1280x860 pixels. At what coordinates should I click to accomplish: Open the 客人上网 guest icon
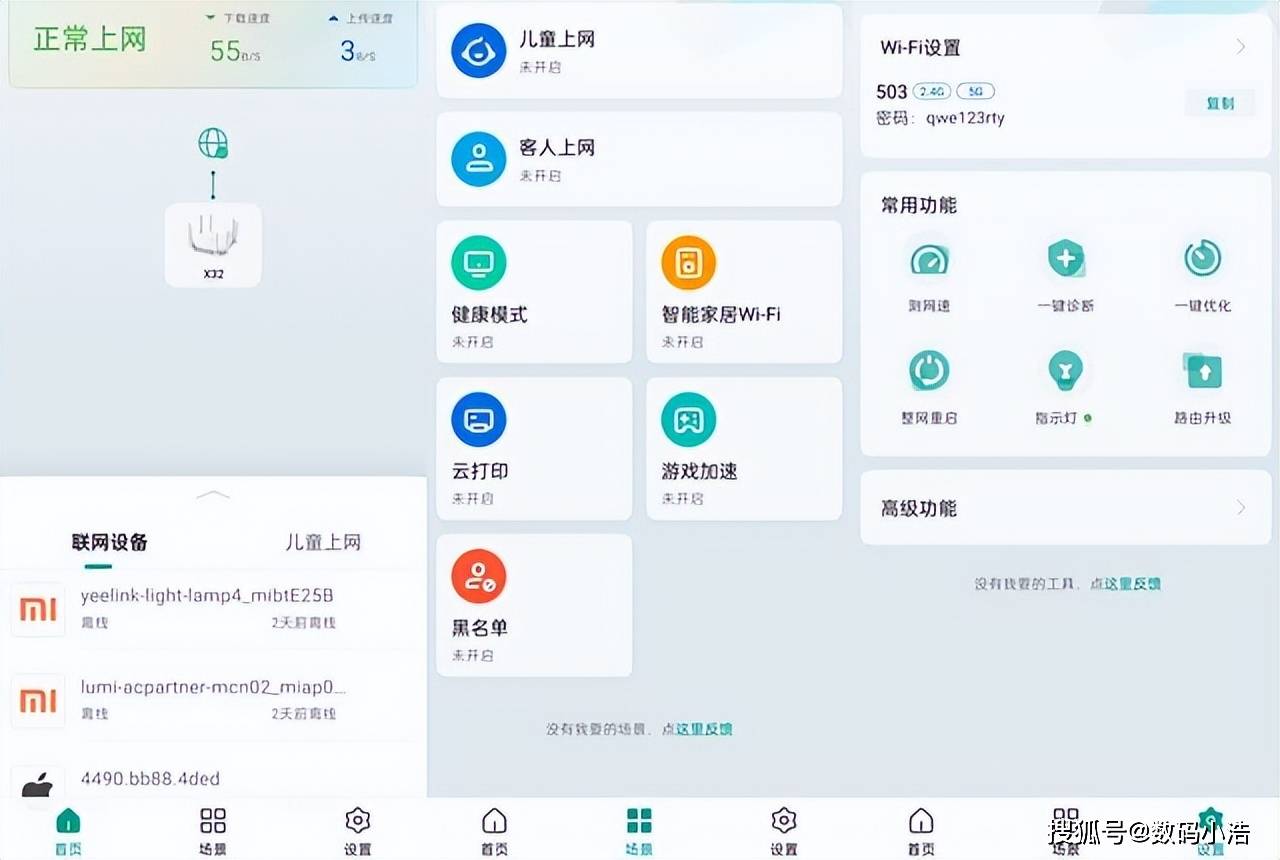coord(478,159)
